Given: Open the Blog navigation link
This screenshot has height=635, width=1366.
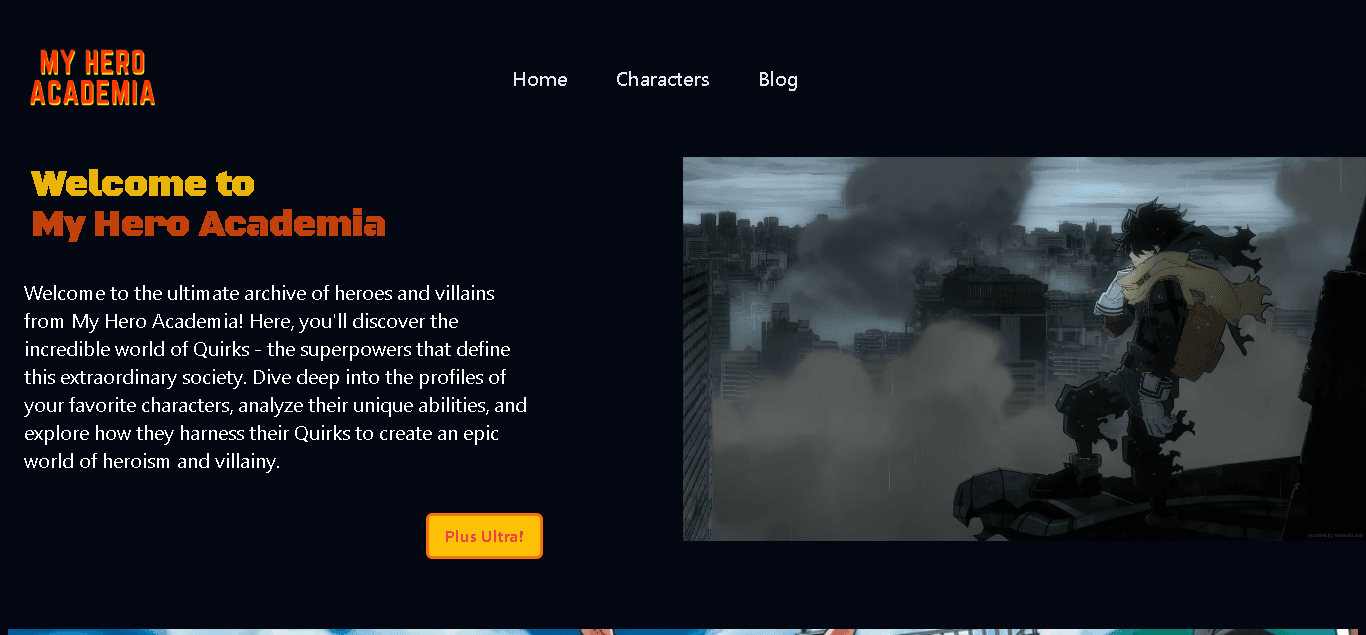Looking at the screenshot, I should point(778,79).
